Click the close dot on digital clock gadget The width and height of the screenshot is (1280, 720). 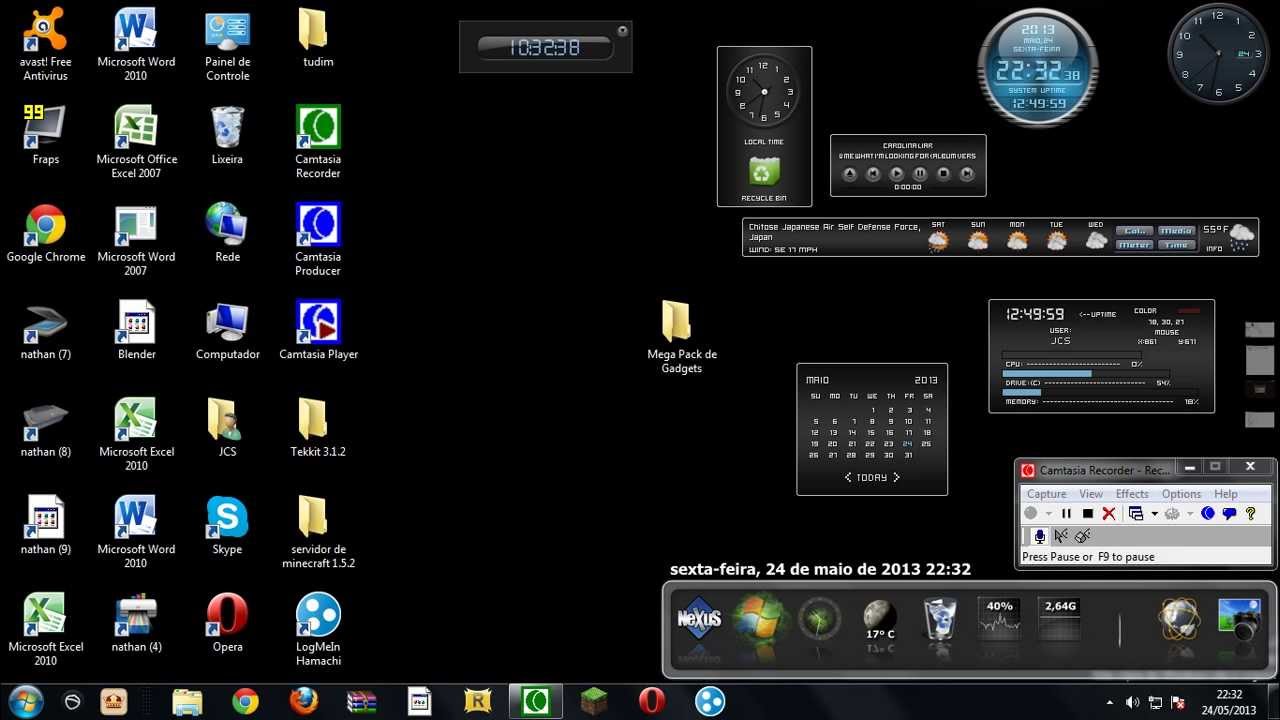[622, 31]
